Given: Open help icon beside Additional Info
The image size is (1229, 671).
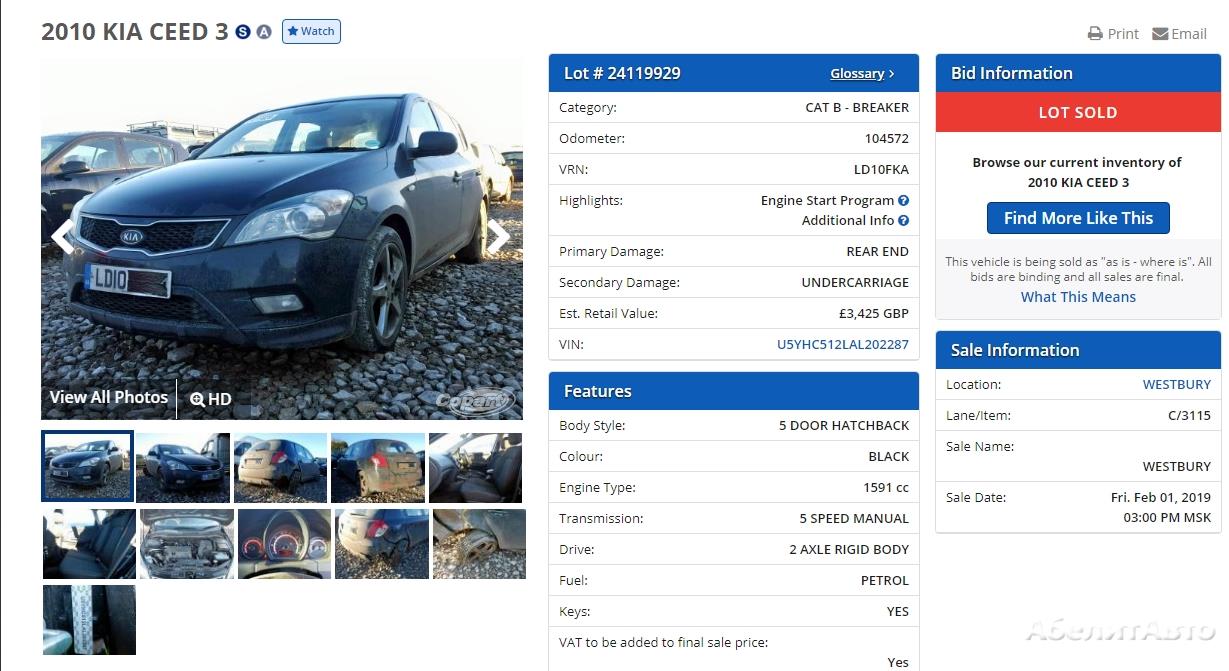Looking at the screenshot, I should tap(904, 220).
